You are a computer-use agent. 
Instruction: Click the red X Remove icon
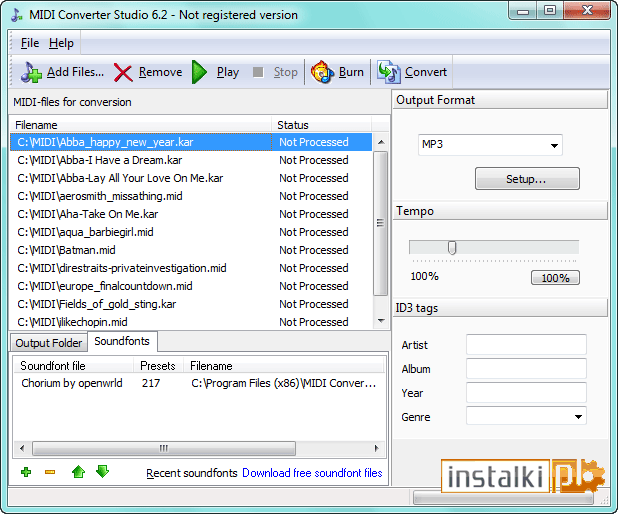(123, 73)
